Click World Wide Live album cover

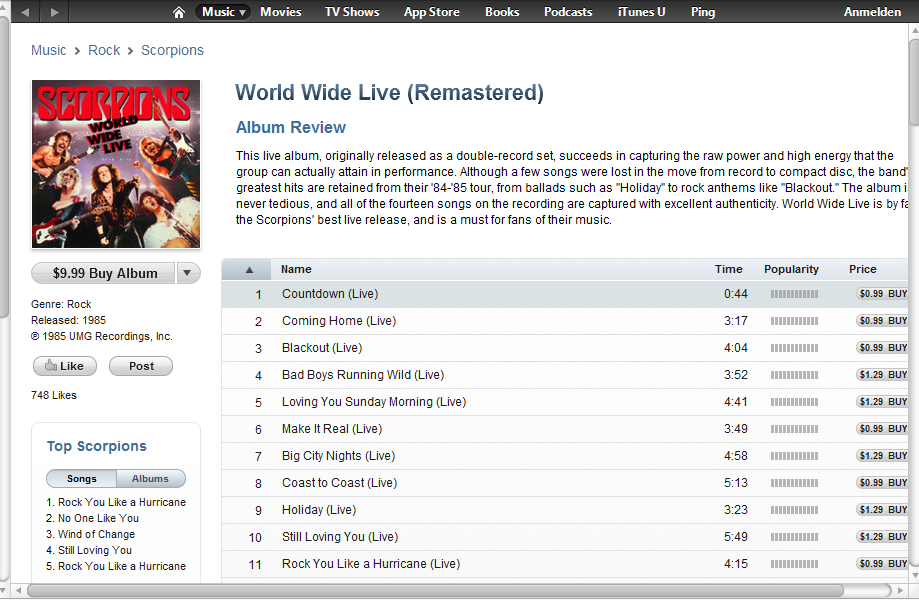pos(115,164)
